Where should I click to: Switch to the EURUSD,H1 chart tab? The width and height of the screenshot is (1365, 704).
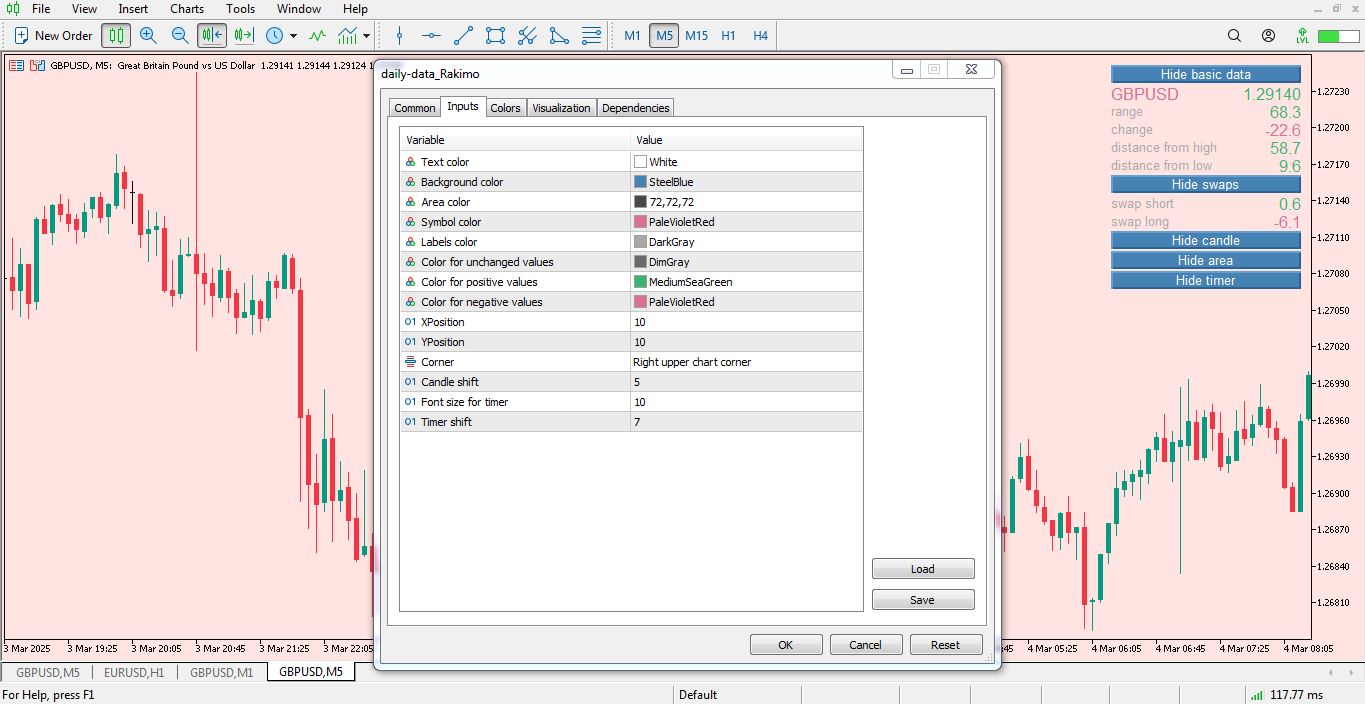tap(133, 673)
